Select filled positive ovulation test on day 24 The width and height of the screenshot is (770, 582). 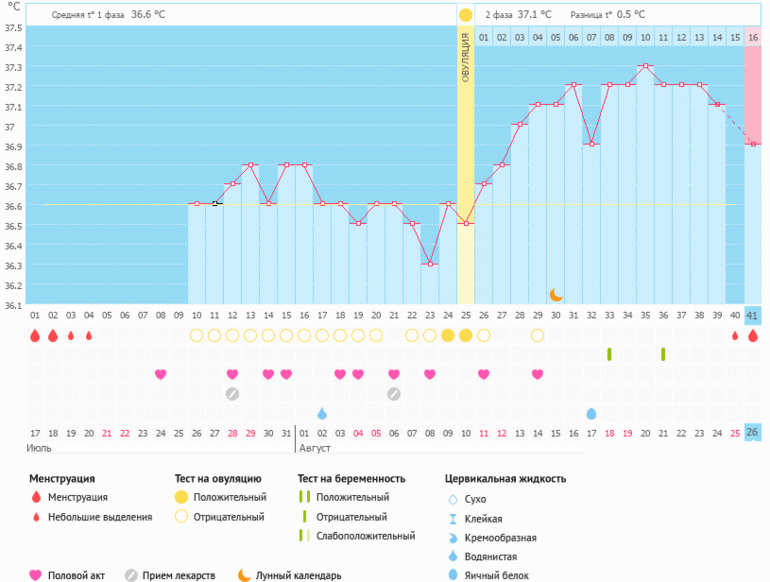pos(448,335)
